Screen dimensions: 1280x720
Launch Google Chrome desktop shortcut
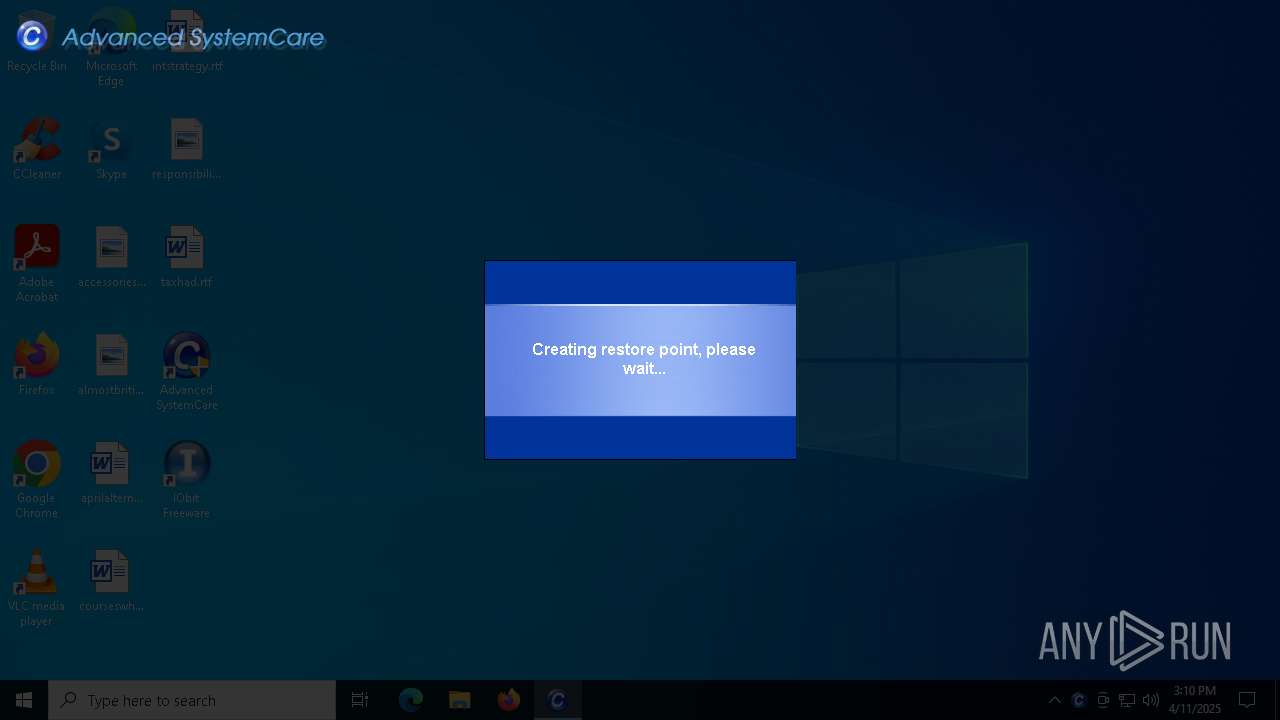(x=37, y=479)
